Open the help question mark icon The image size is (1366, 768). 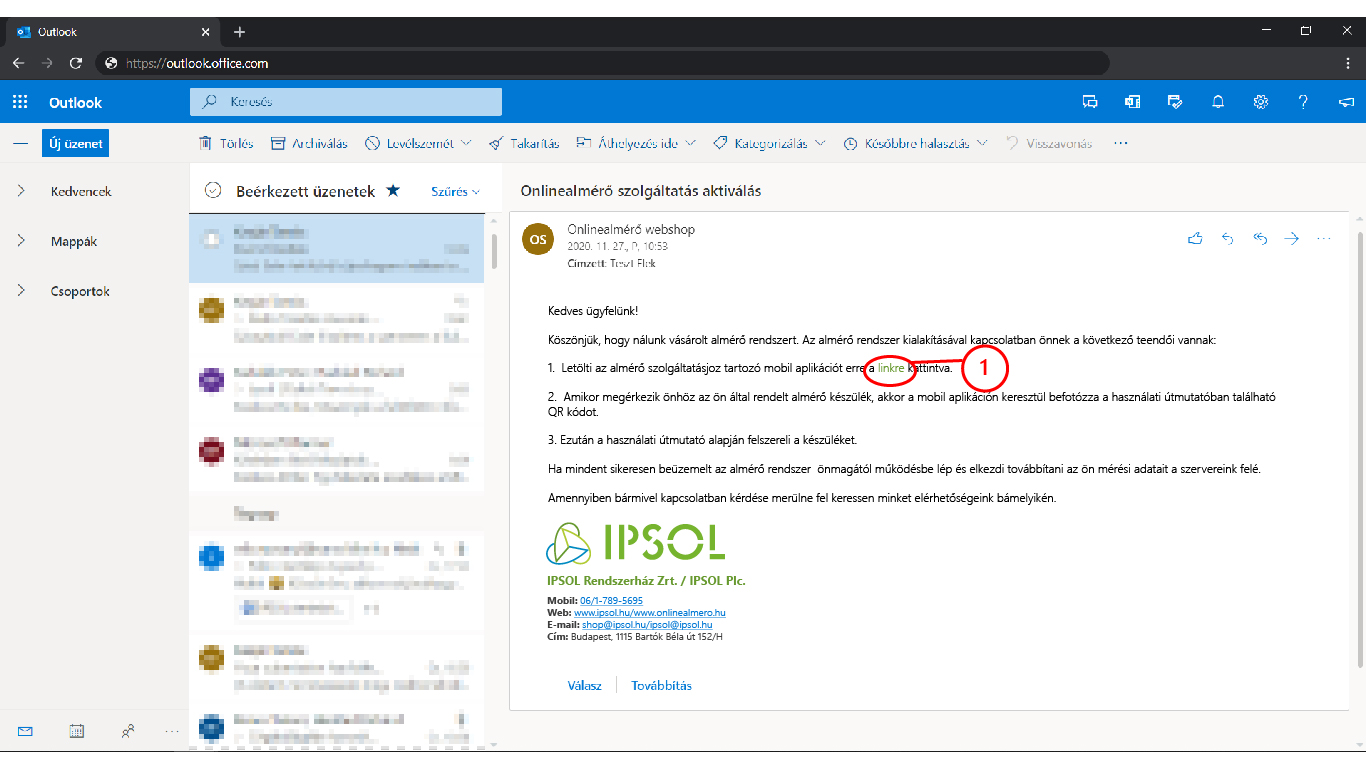point(1303,102)
